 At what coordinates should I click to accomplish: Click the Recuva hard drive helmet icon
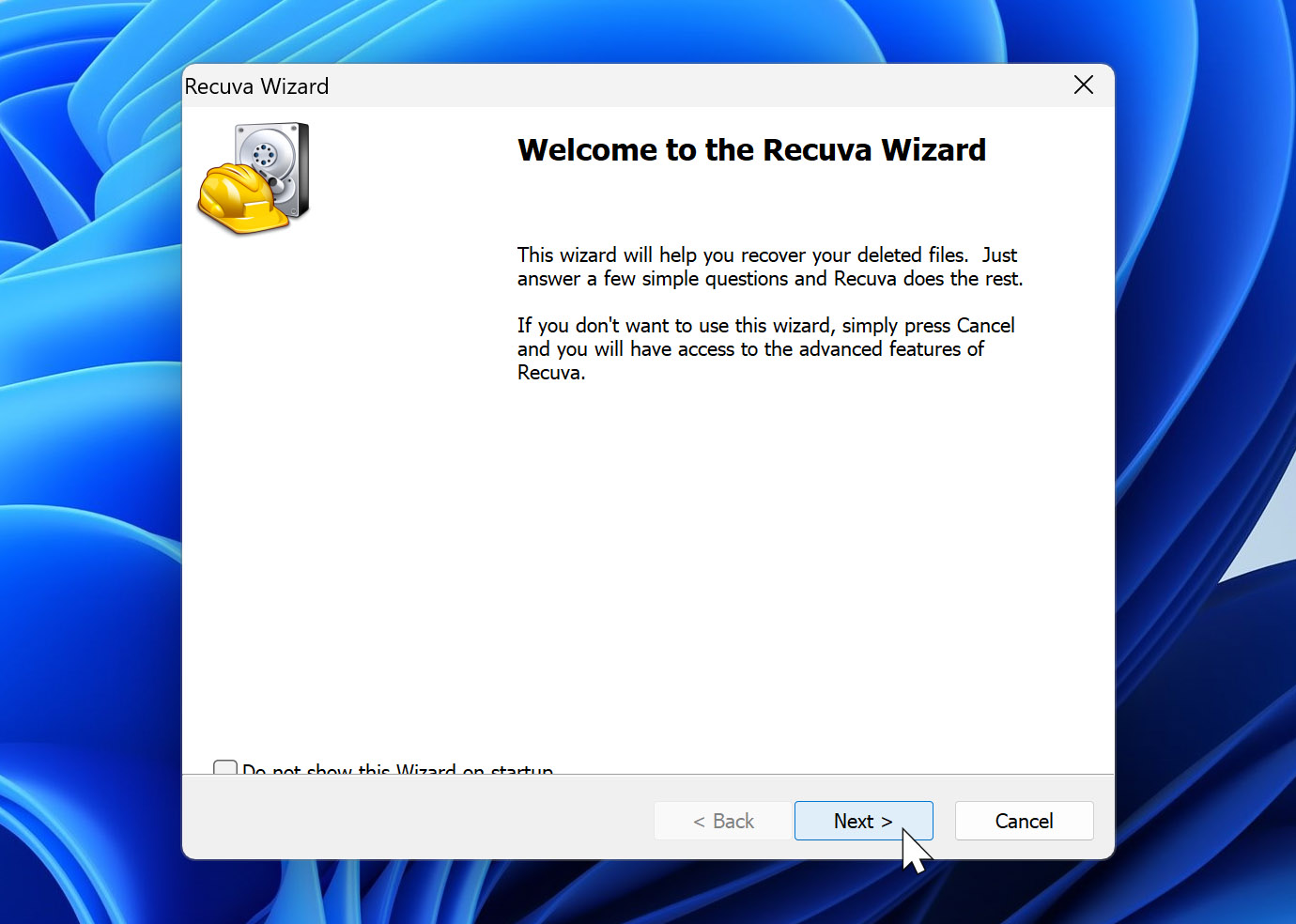254,178
